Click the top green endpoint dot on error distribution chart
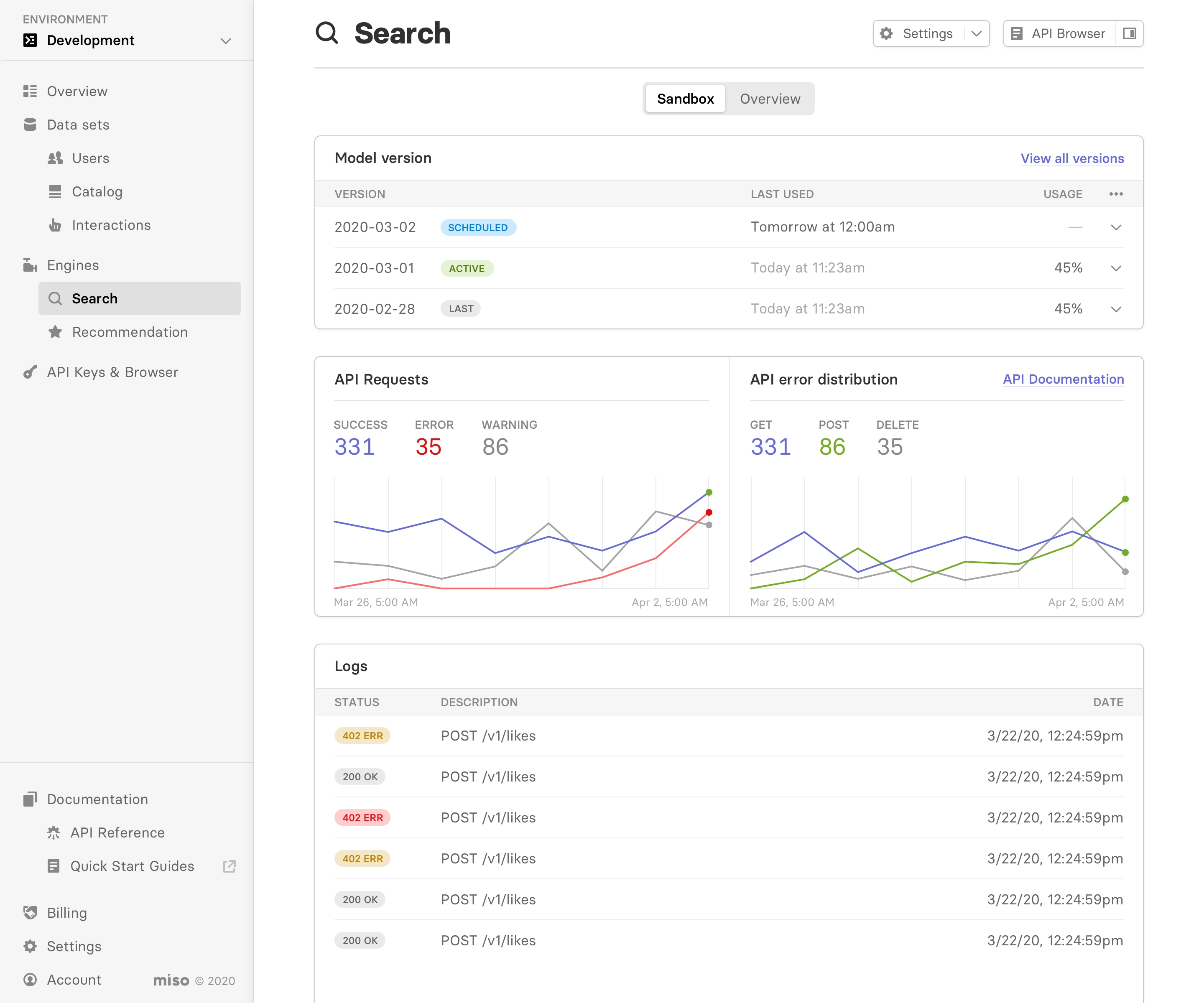The image size is (1204, 1003). pos(1125,499)
